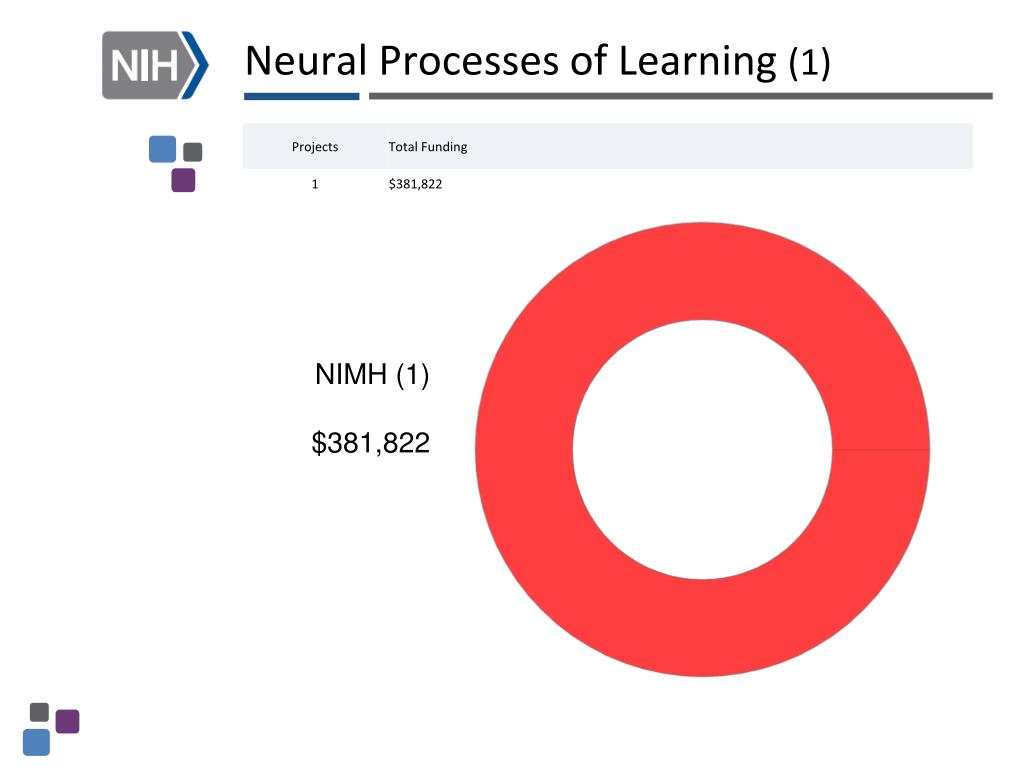The width and height of the screenshot is (1024, 768).
Task: Click the Neural Processes of Learning title
Action: 511,61
